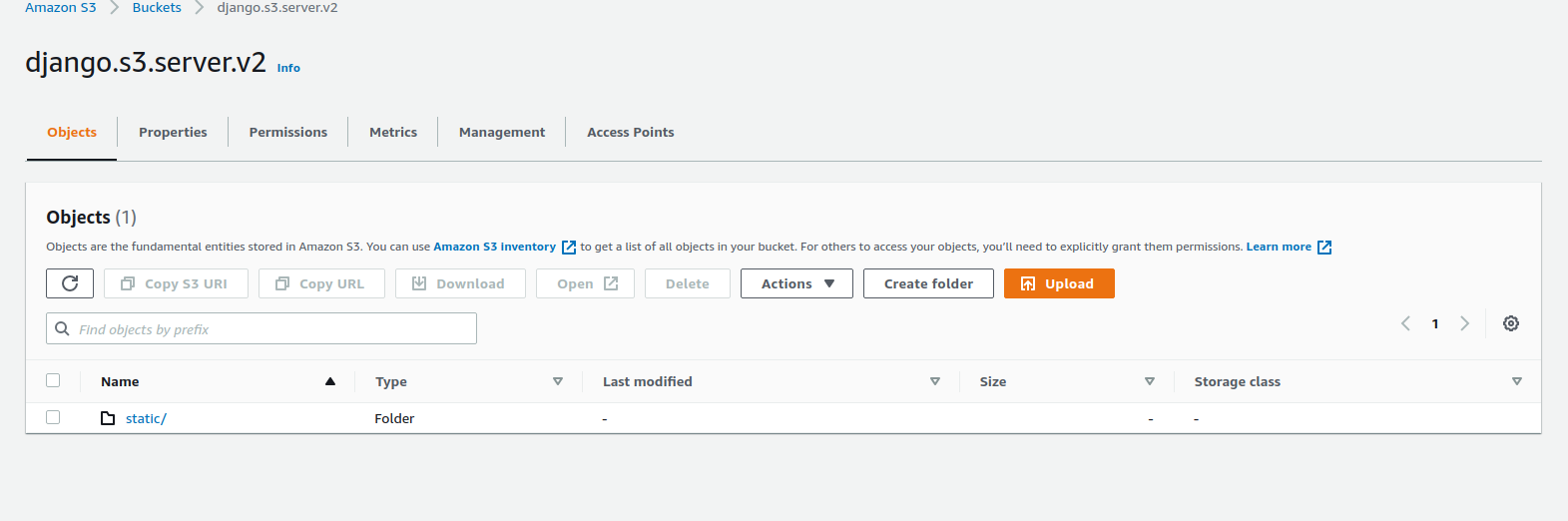Open the Buckets breadcrumb link
Image resolution: width=1568 pixels, height=521 pixels.
click(157, 7)
